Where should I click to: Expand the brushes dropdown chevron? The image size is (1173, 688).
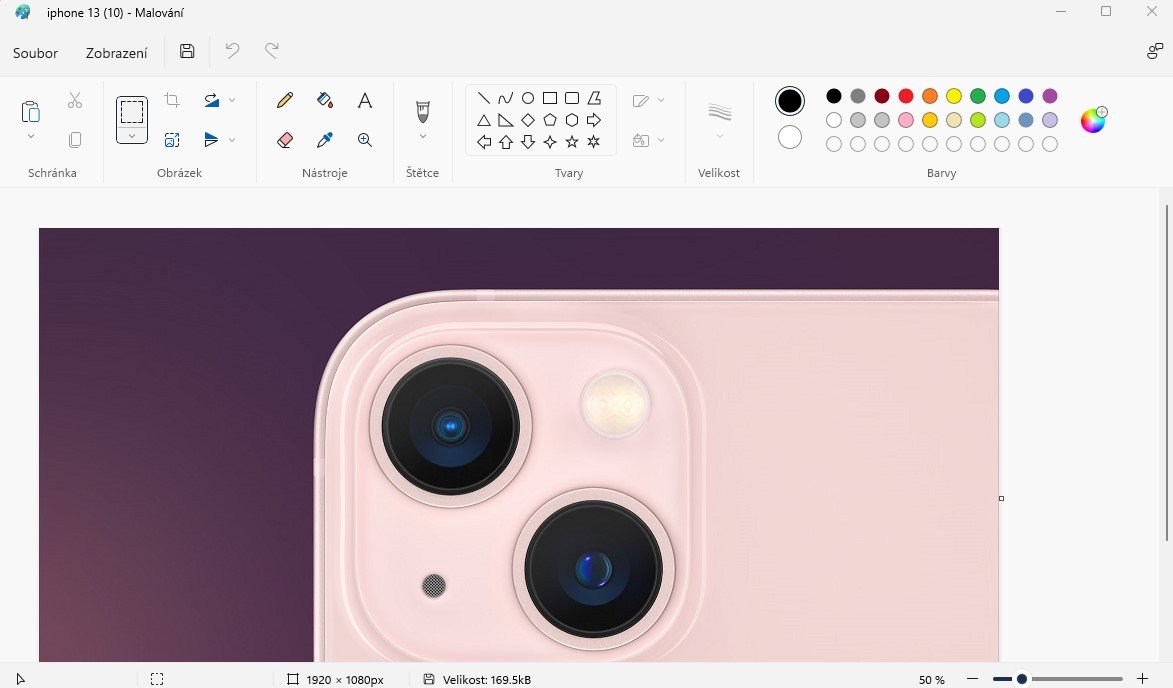[423, 136]
